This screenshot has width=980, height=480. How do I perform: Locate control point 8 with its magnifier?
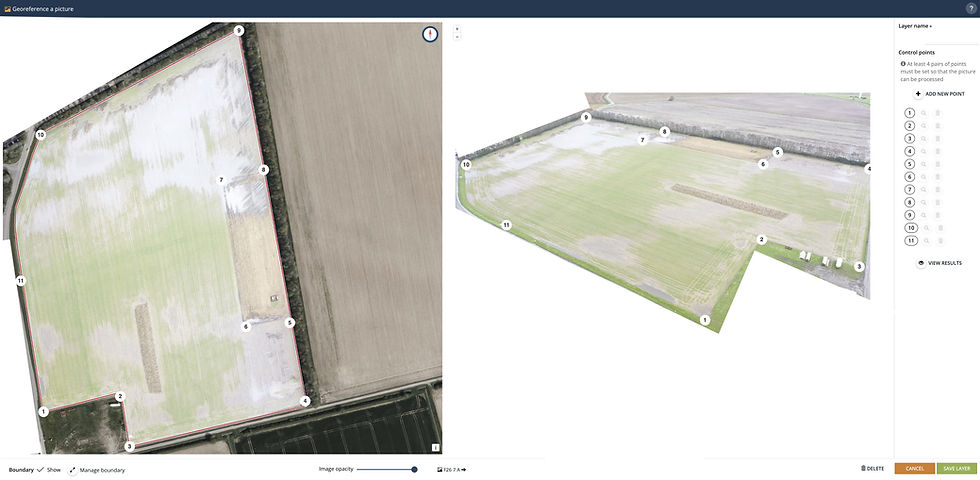pyautogui.click(x=923, y=202)
